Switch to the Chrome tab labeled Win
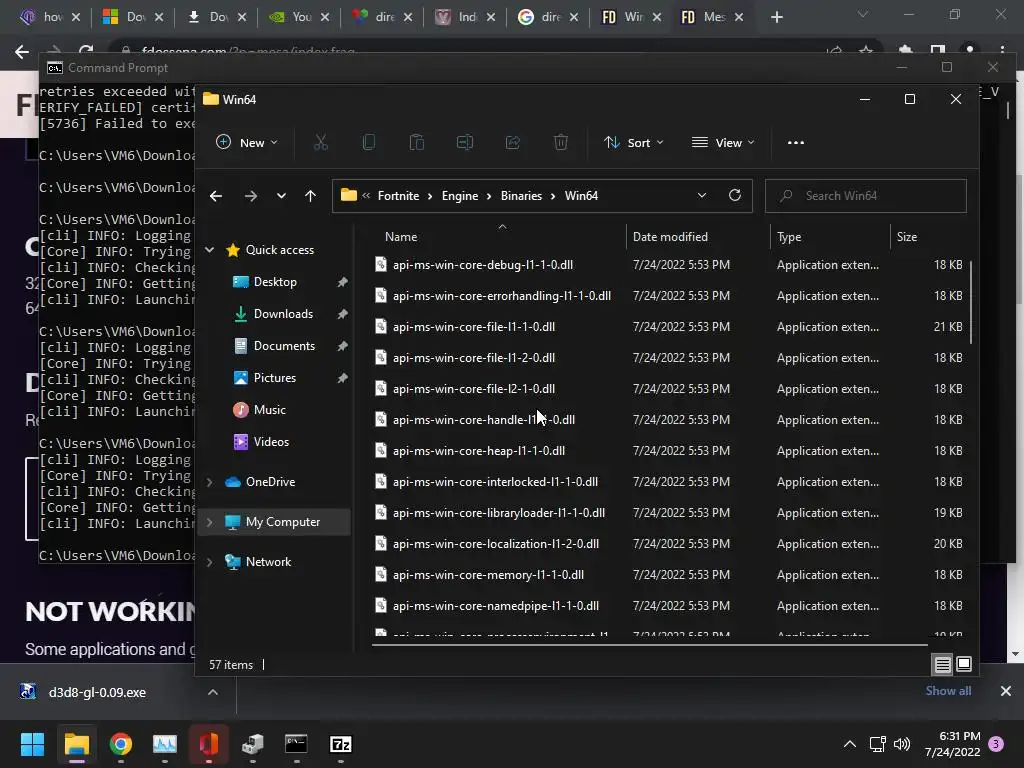The image size is (1024, 768). pos(630,17)
